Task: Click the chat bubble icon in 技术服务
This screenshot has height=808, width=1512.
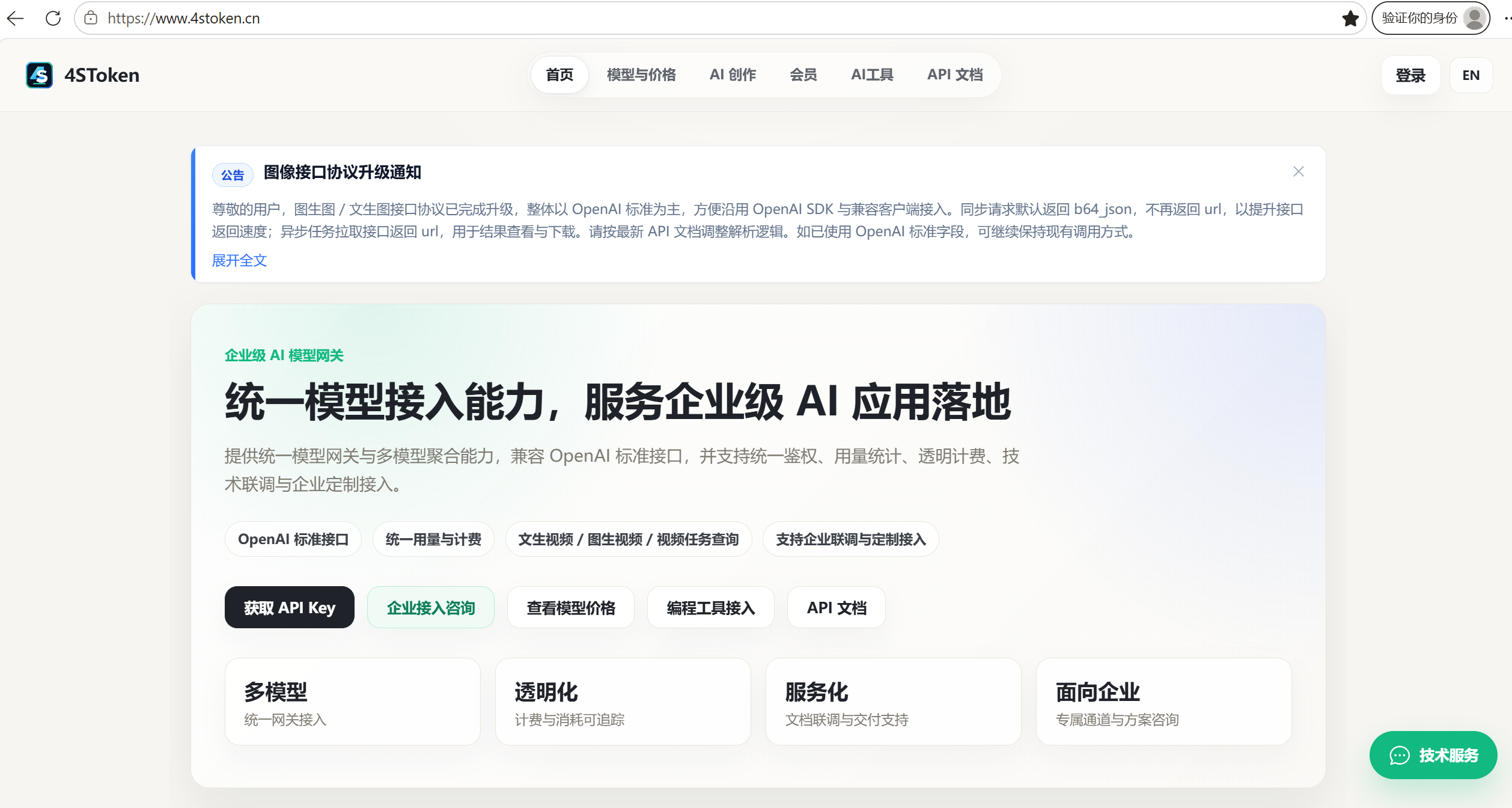Action: (1399, 756)
